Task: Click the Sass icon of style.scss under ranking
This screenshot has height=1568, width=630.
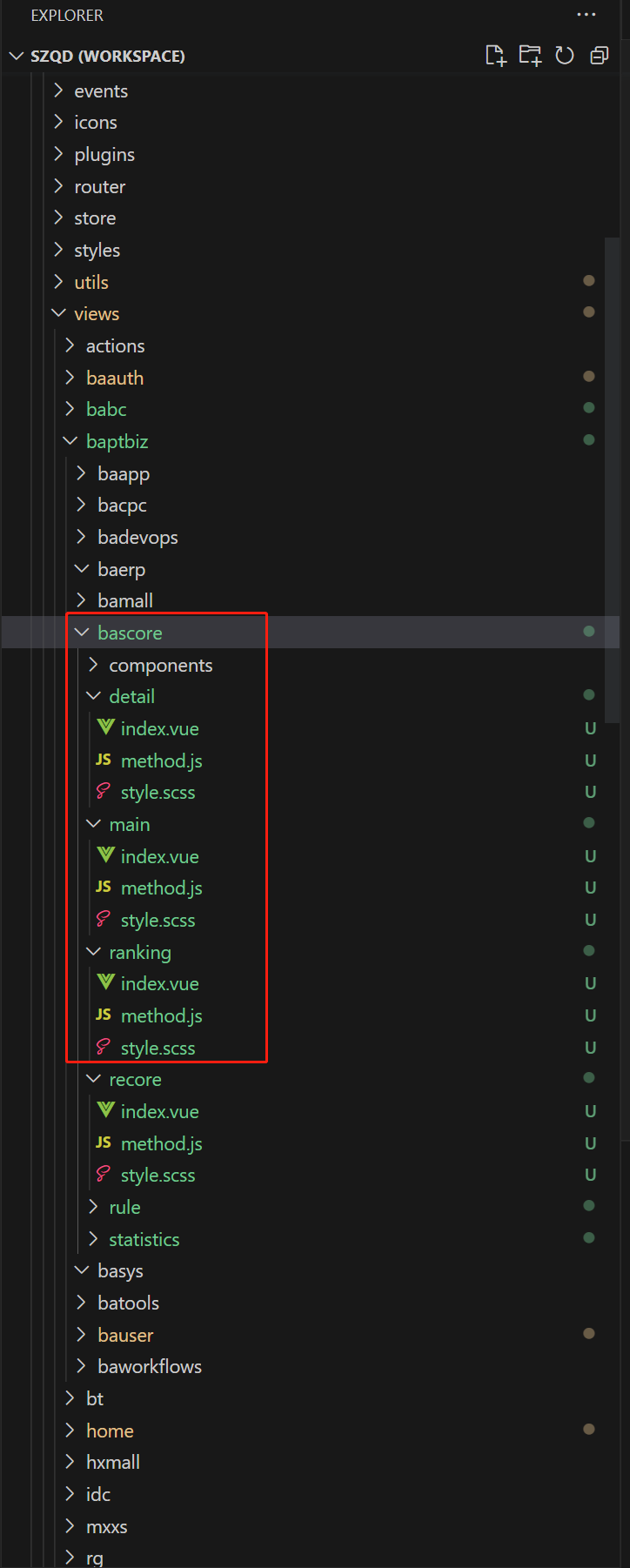Action: [x=104, y=1047]
